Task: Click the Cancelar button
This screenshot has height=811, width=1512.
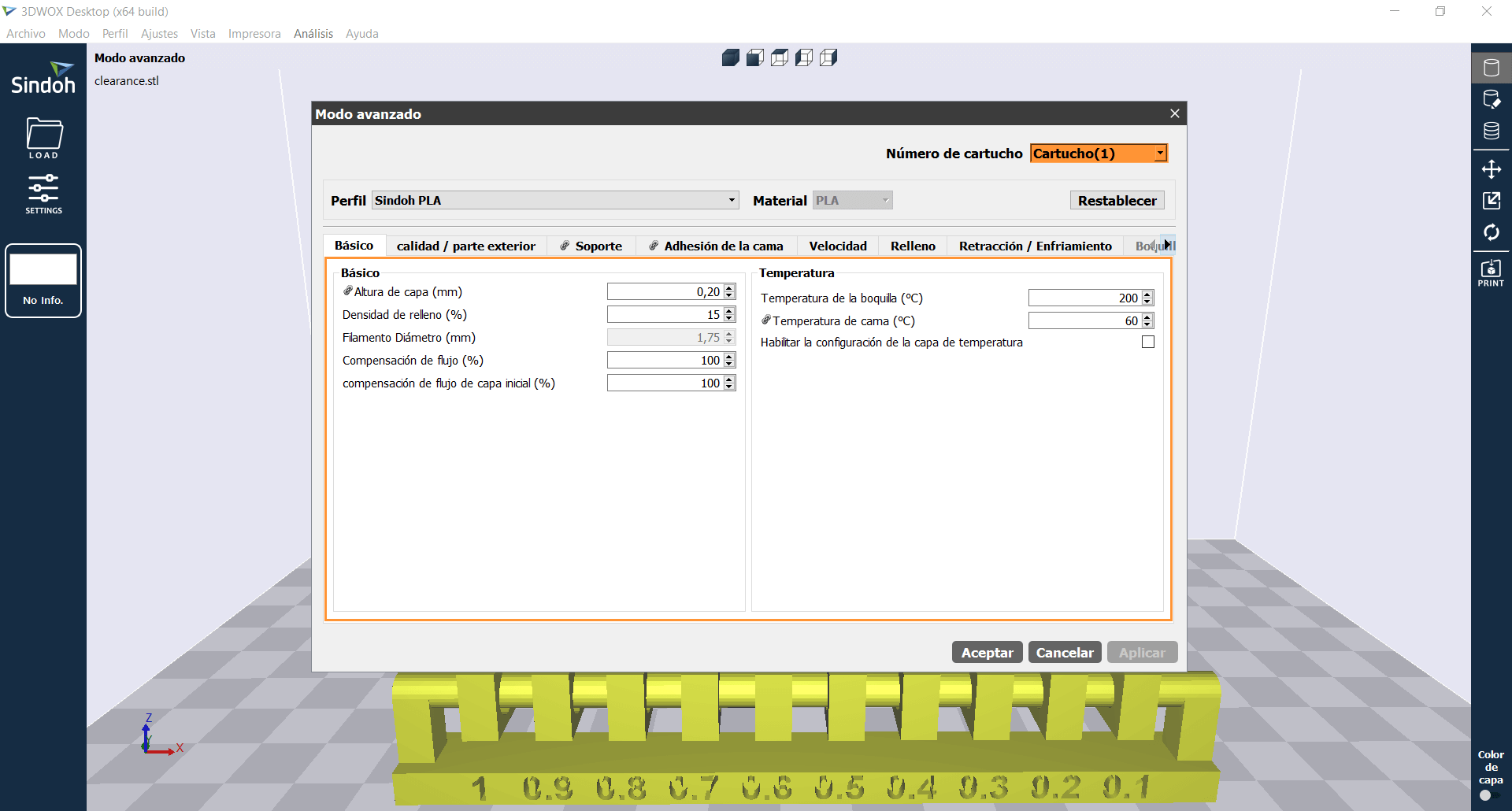Action: 1065,652
